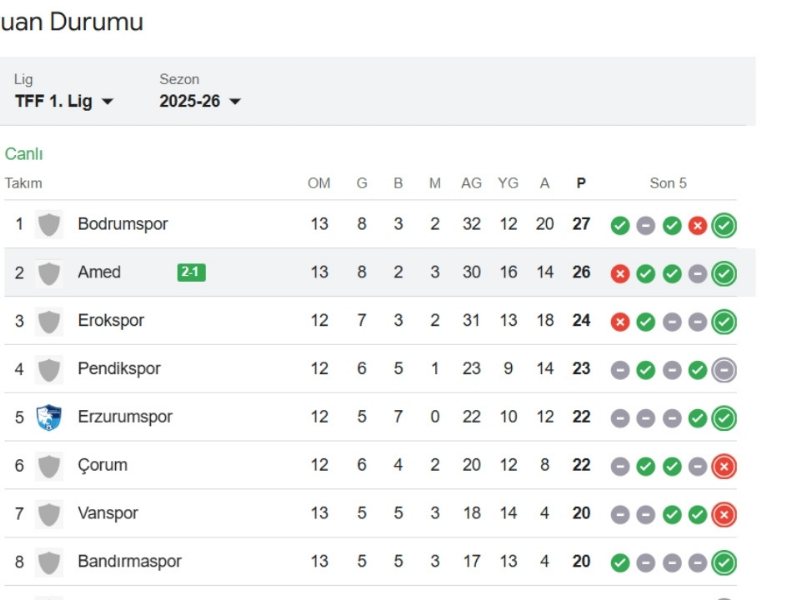Sort the table by the P points column
Screen dimensions: 800x600
tap(580, 183)
